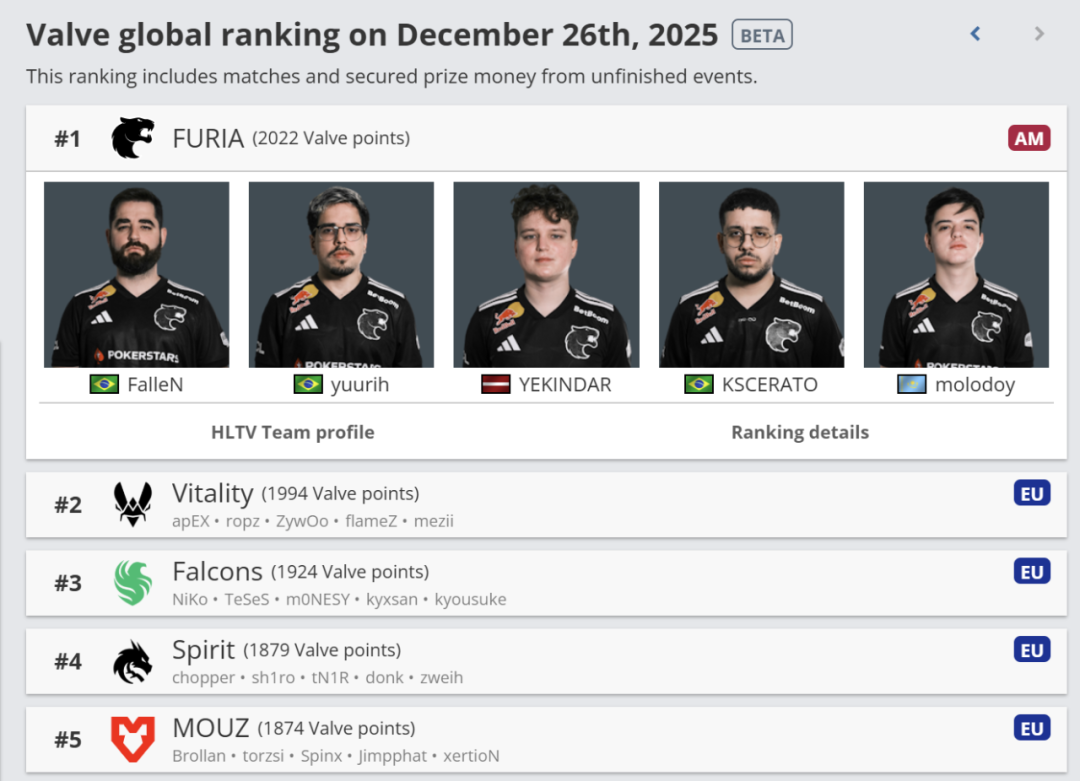This screenshot has width=1080, height=781.
Task: Click the green Falcons logo
Action: 132,582
